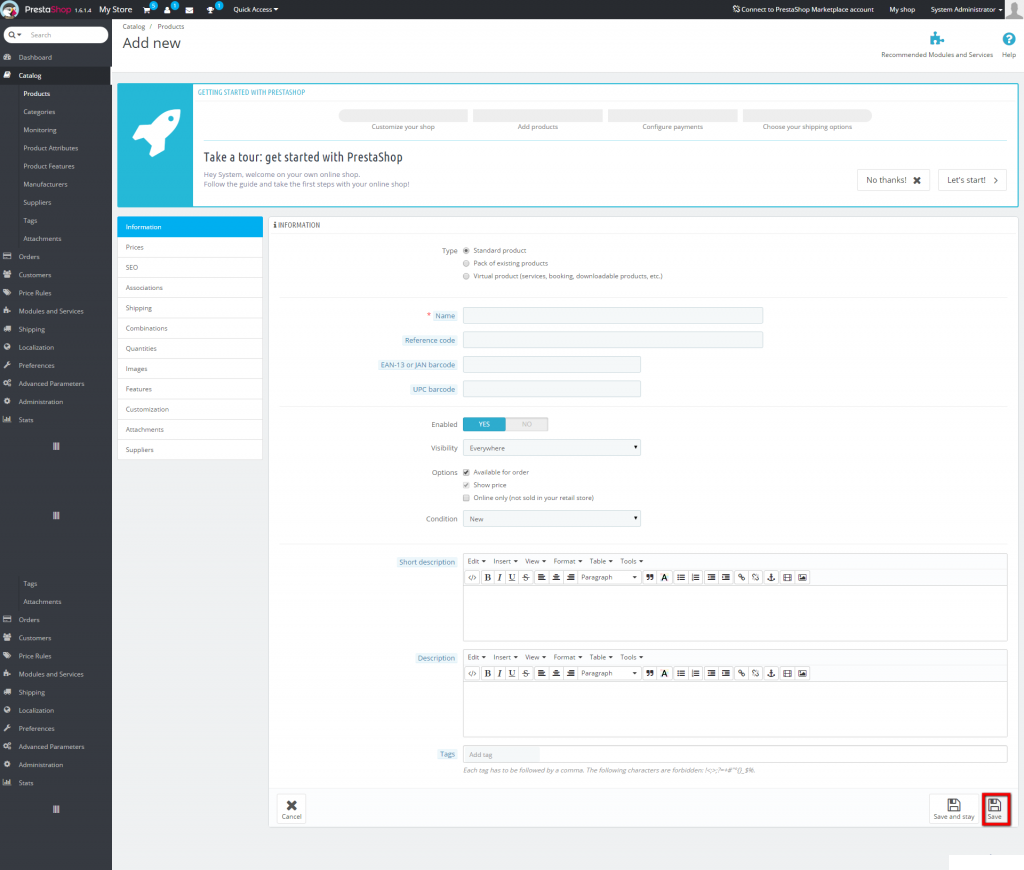
Task: Toggle Available for order checkbox
Action: 466,472
